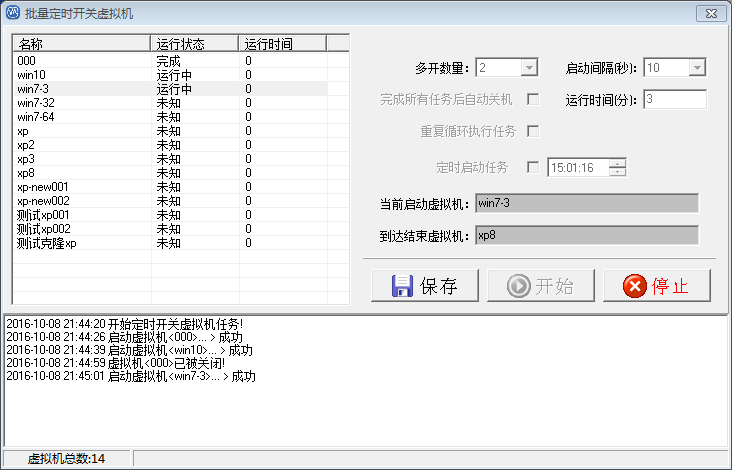Sort by 运行时间 column header
732x470 pixels.
(x=282, y=43)
